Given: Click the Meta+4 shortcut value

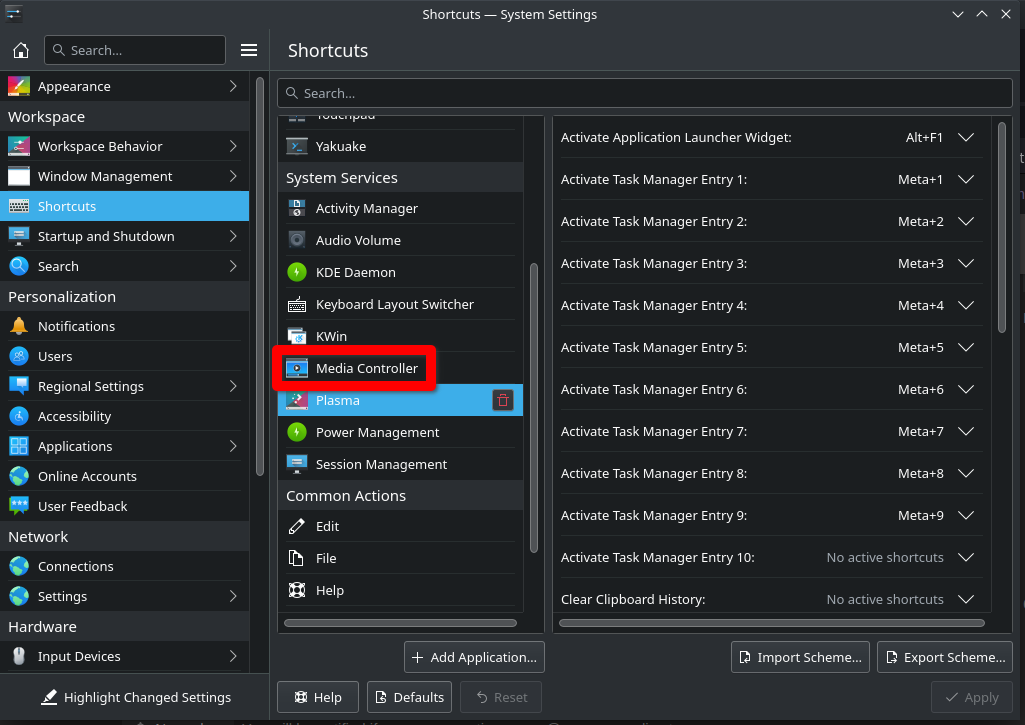Looking at the screenshot, I should pos(920,305).
